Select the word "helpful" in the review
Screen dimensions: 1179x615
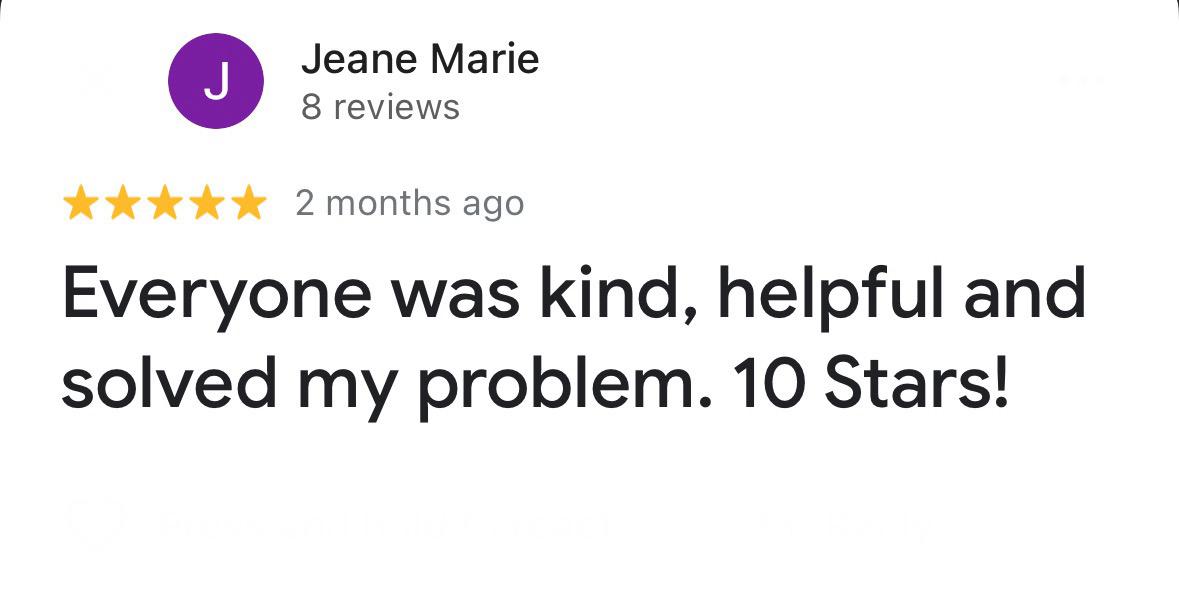pos(839,294)
